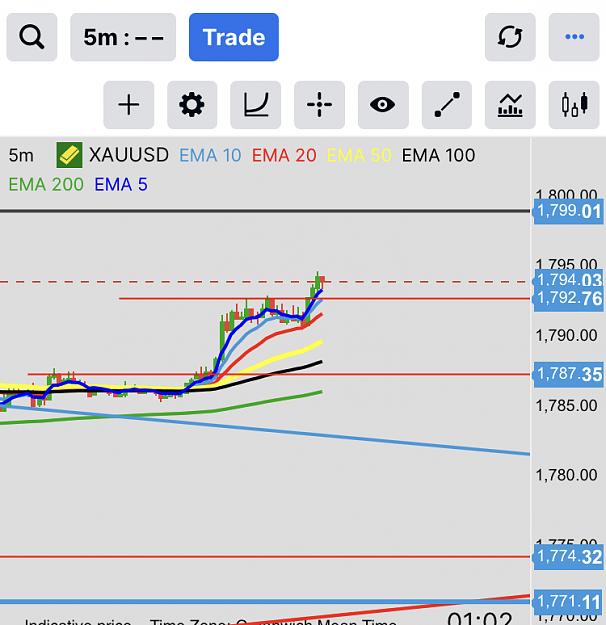
Task: Select the EMA 50 indicator label
Action: click(359, 155)
